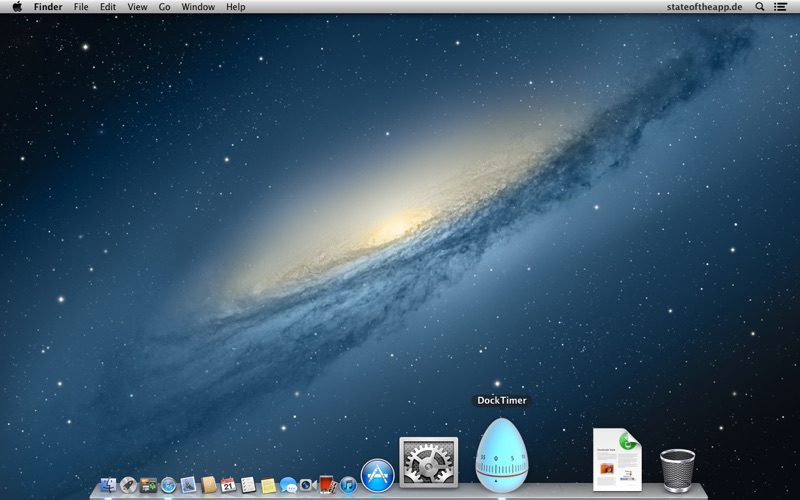Open the Window menu

(x=198, y=7)
